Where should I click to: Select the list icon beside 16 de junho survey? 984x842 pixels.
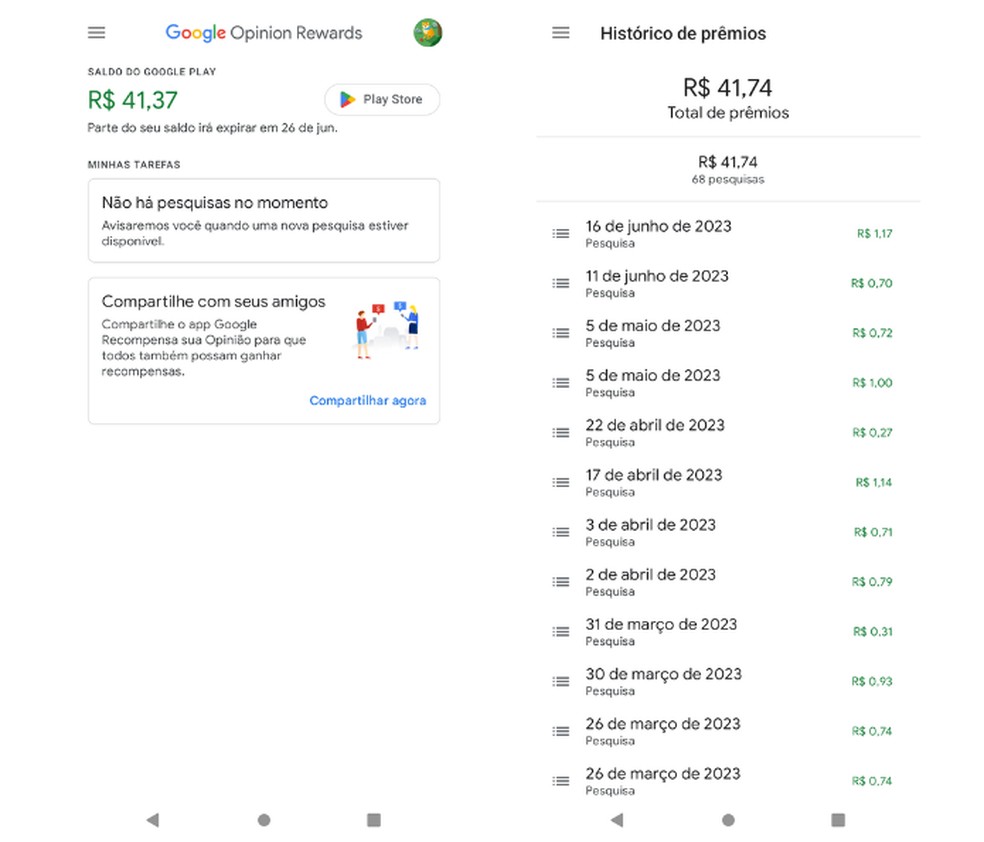pos(560,233)
